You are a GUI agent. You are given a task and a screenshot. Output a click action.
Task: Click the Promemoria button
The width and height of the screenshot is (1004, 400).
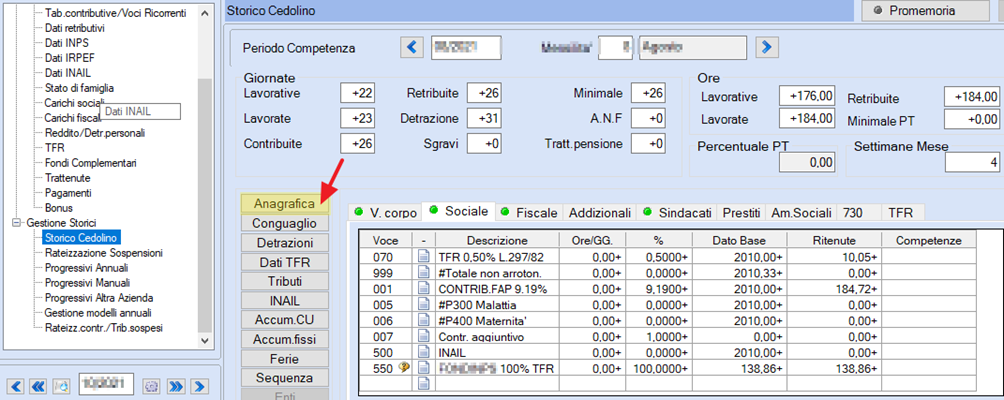point(926,11)
